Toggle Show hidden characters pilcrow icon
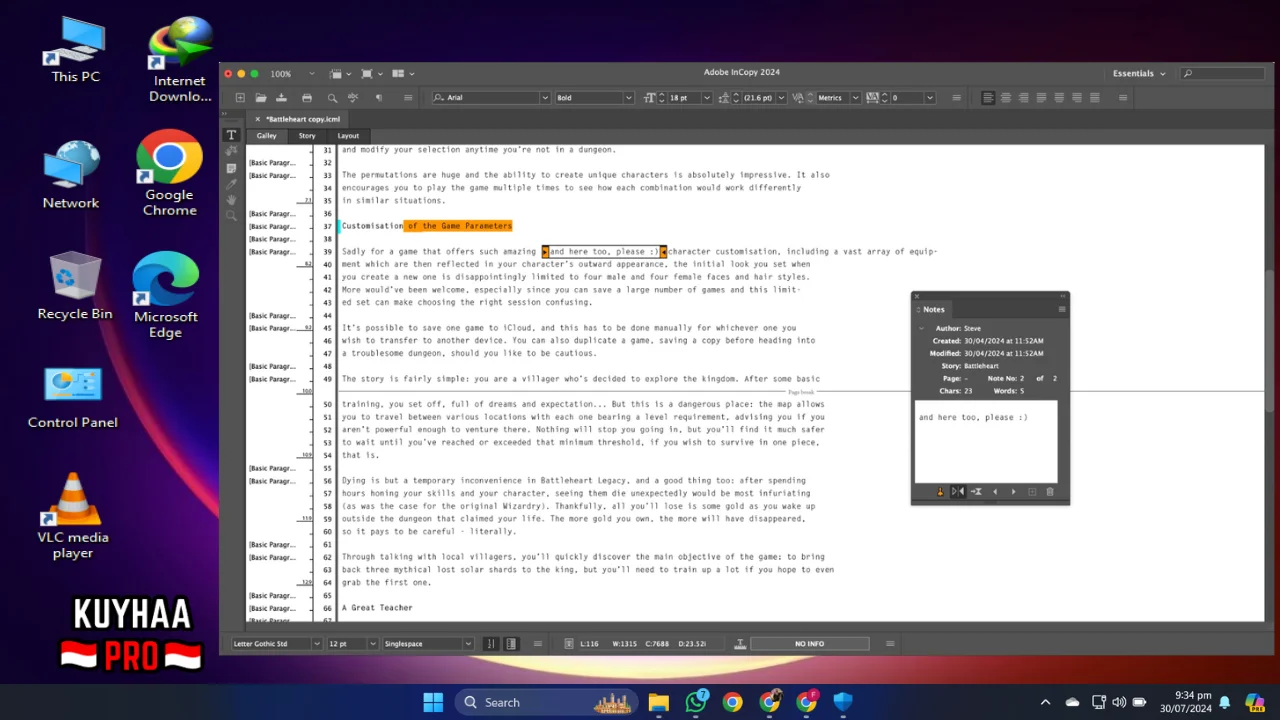This screenshot has height=720, width=1280. [x=378, y=98]
